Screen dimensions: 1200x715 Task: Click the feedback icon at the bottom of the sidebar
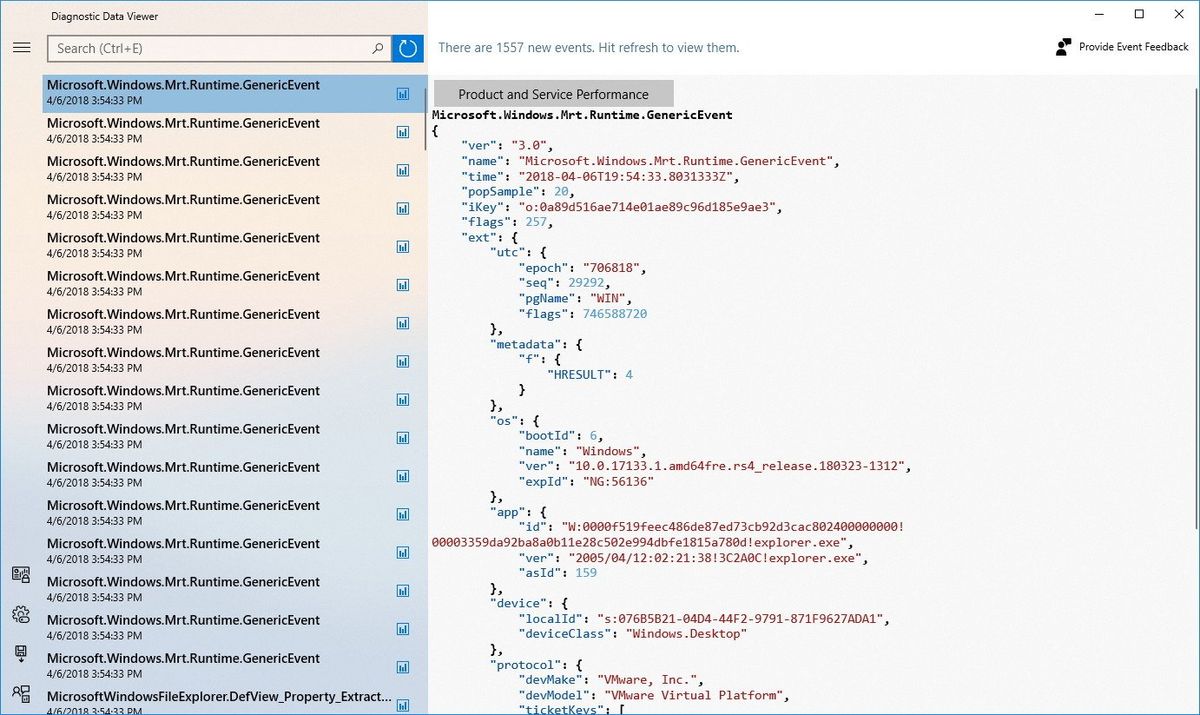coord(21,694)
